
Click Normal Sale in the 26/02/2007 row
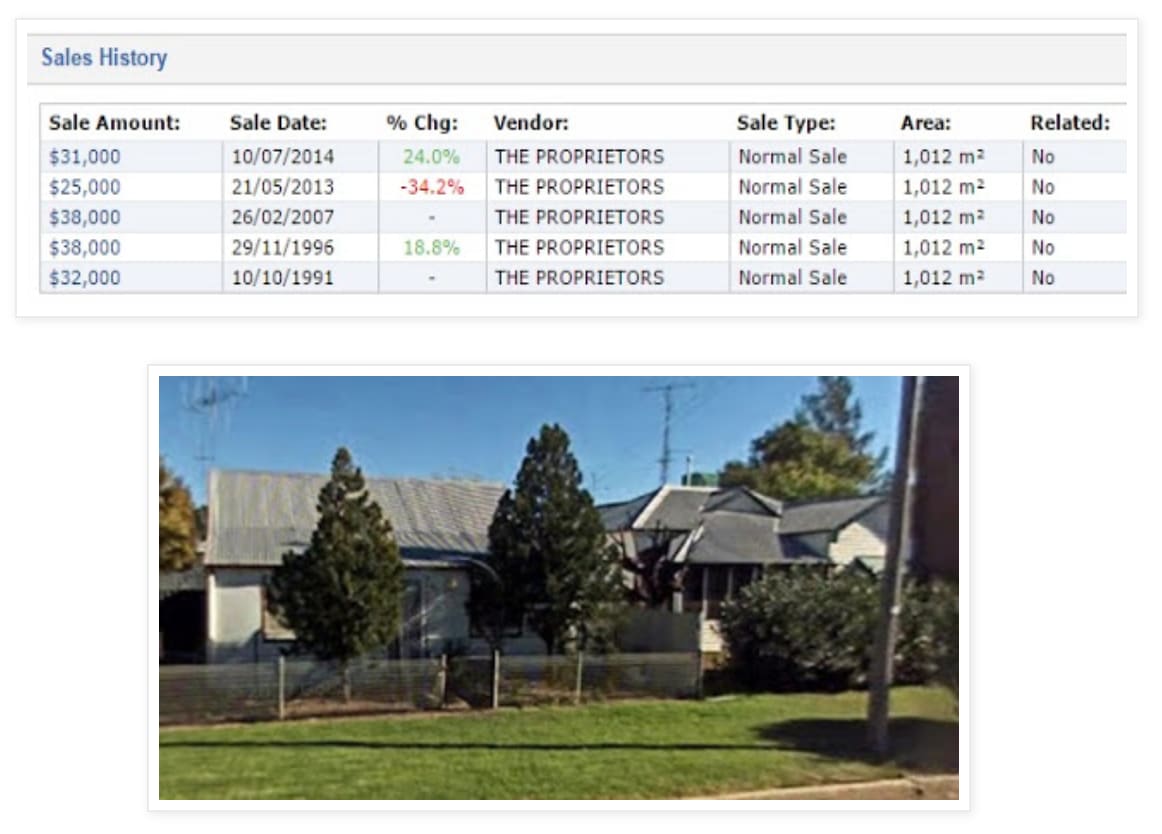point(792,218)
